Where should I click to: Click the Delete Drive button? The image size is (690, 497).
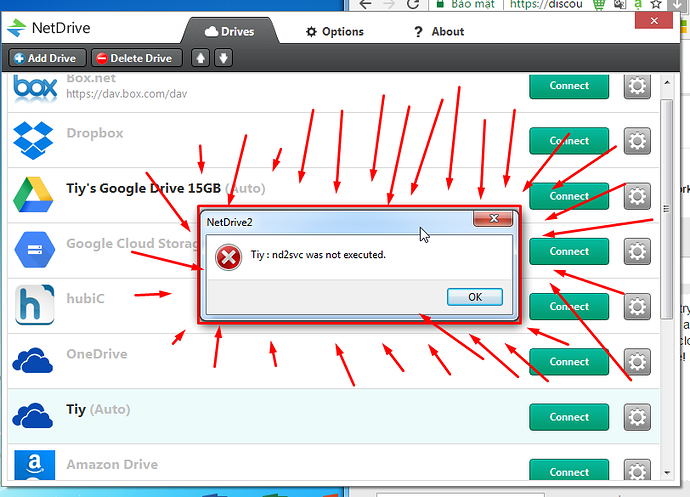tap(137, 58)
